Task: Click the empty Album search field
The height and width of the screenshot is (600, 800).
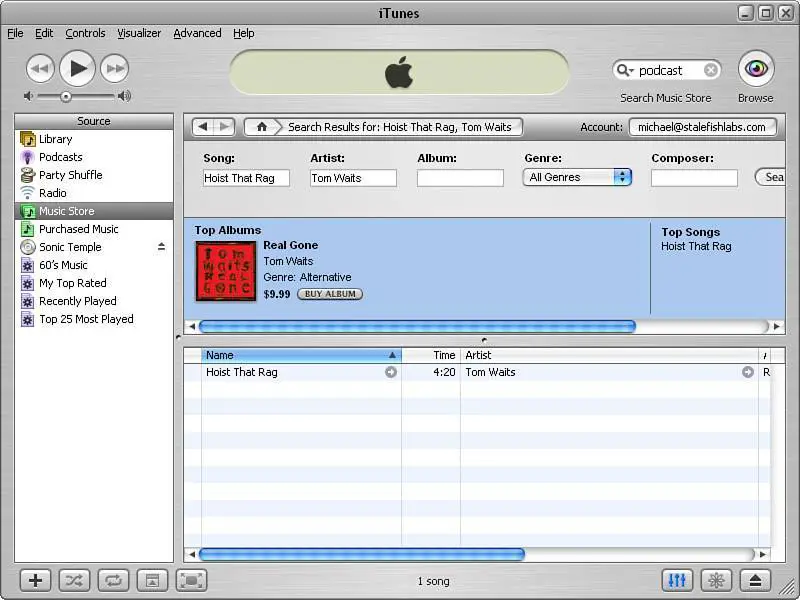Action: click(x=460, y=178)
